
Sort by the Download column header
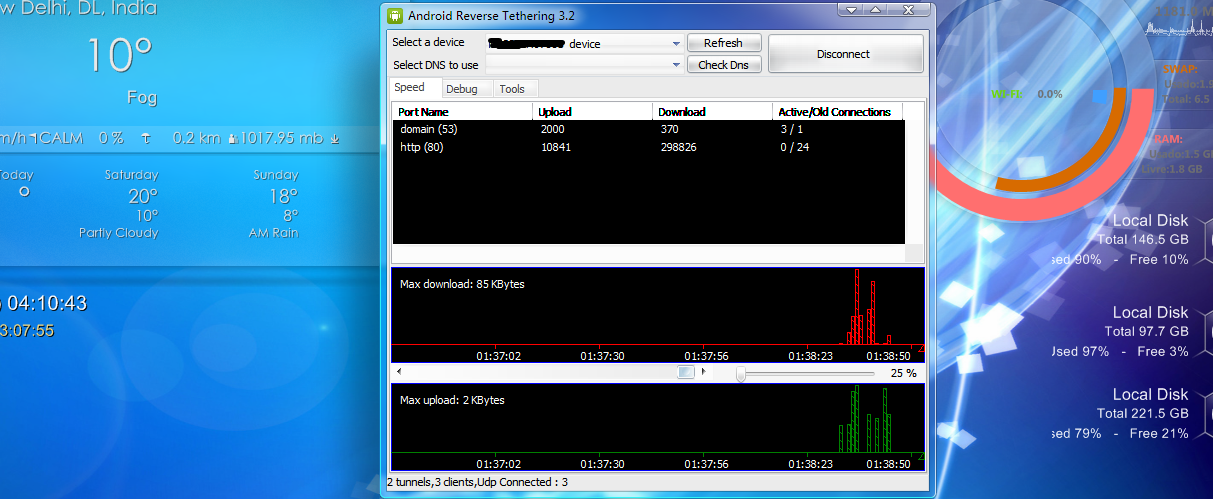[713, 112]
